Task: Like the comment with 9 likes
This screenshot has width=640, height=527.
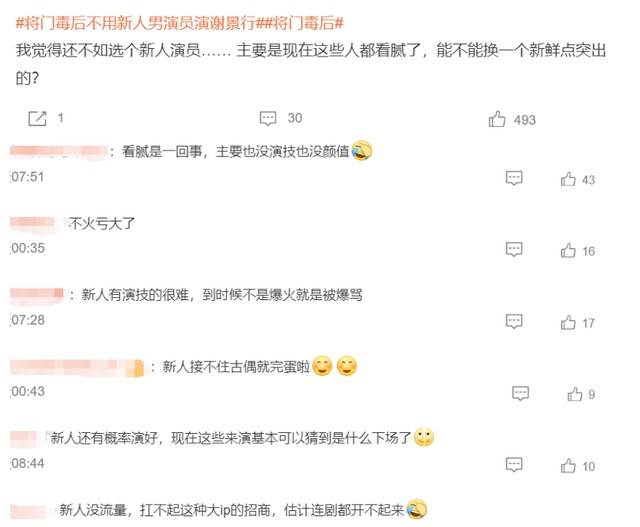Action: [x=575, y=394]
